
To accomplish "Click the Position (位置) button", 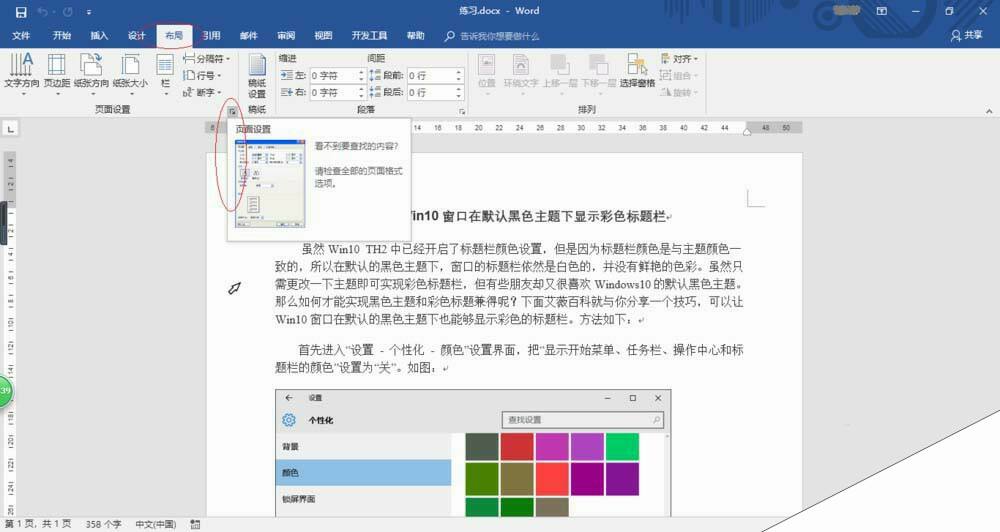I will pyautogui.click(x=487, y=74).
